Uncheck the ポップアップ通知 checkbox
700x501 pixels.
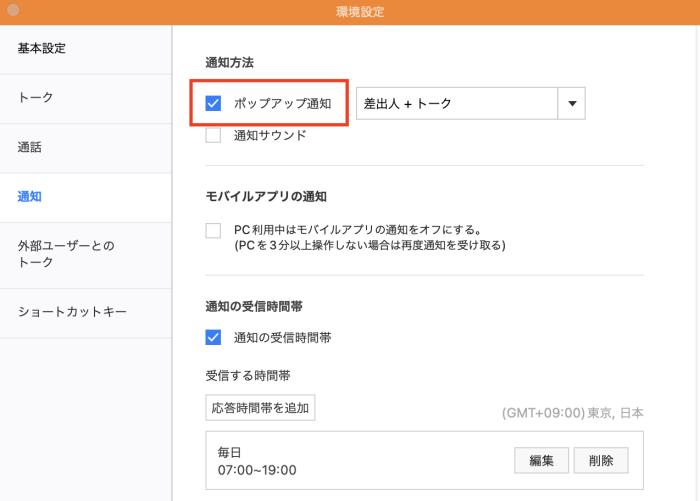click(213, 103)
